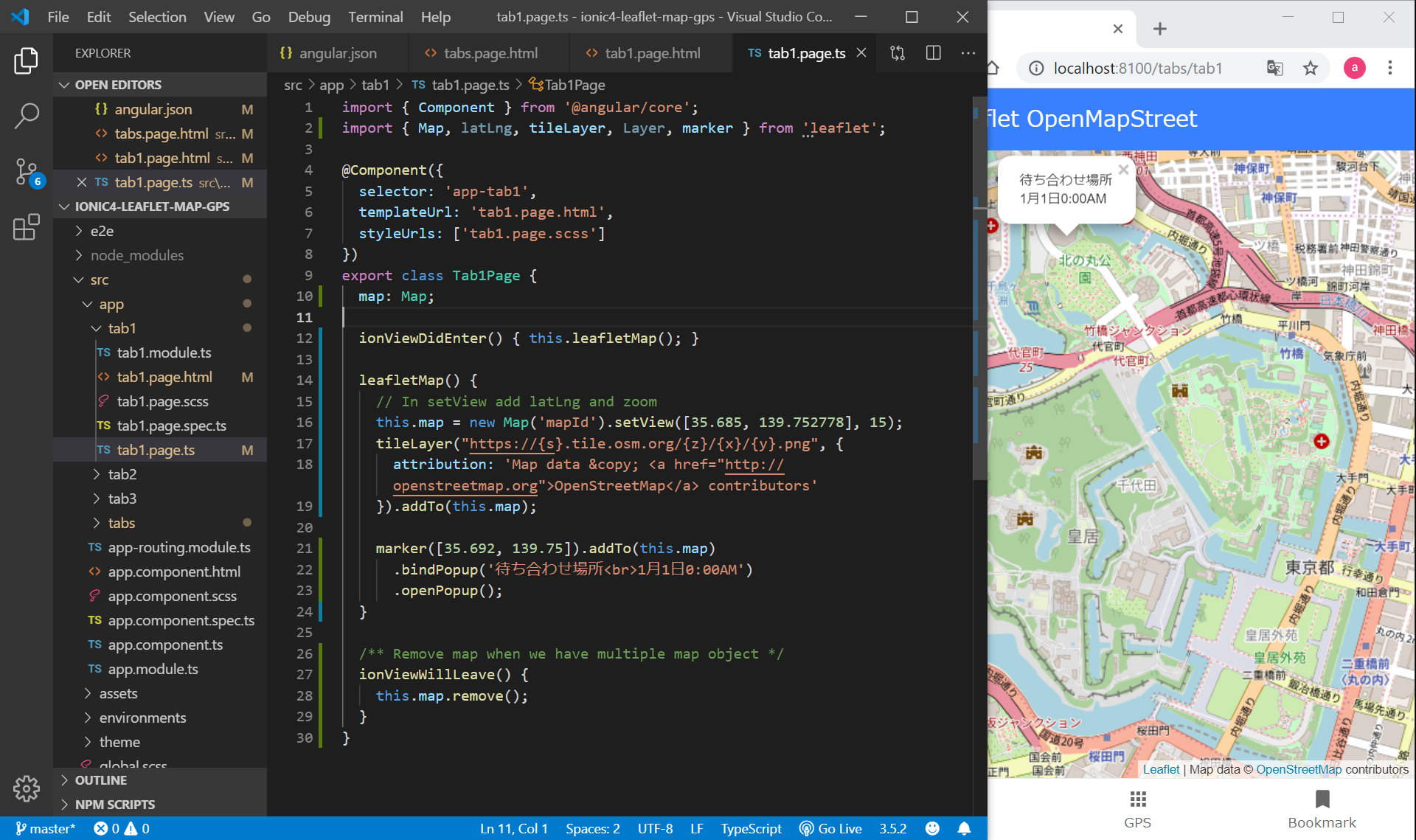Open the Terminal menu
The width and height of the screenshot is (1416, 840).
point(375,17)
